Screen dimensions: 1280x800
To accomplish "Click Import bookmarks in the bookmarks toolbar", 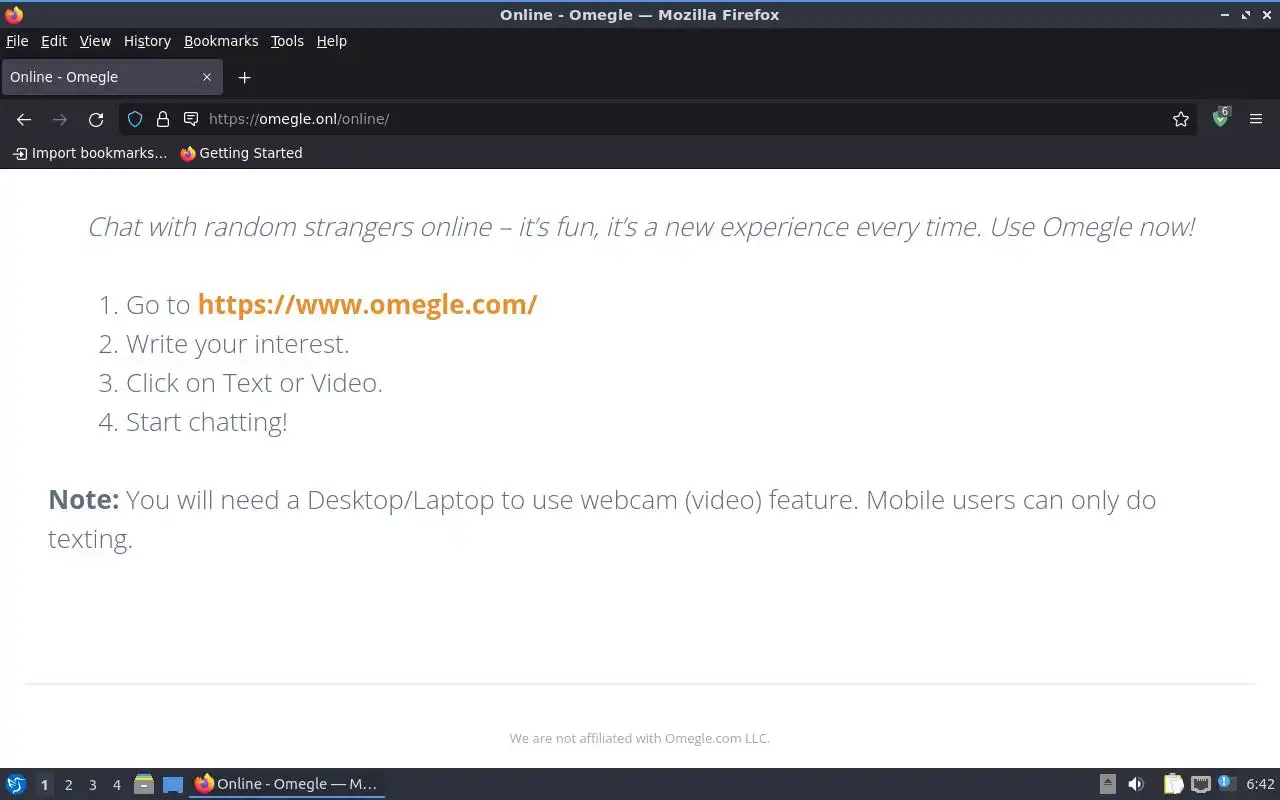I will [x=90, y=153].
